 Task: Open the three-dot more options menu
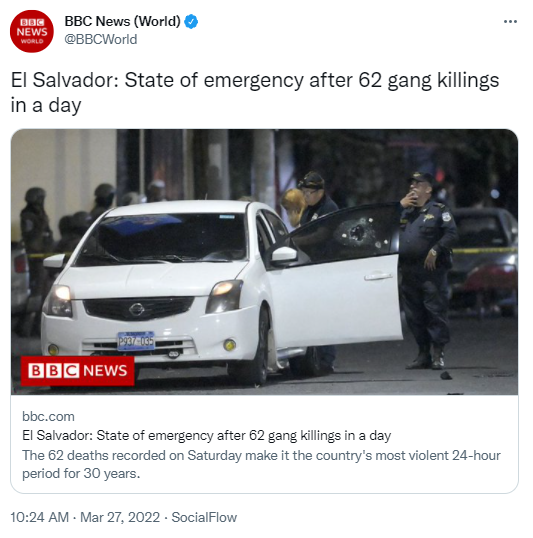click(510, 22)
